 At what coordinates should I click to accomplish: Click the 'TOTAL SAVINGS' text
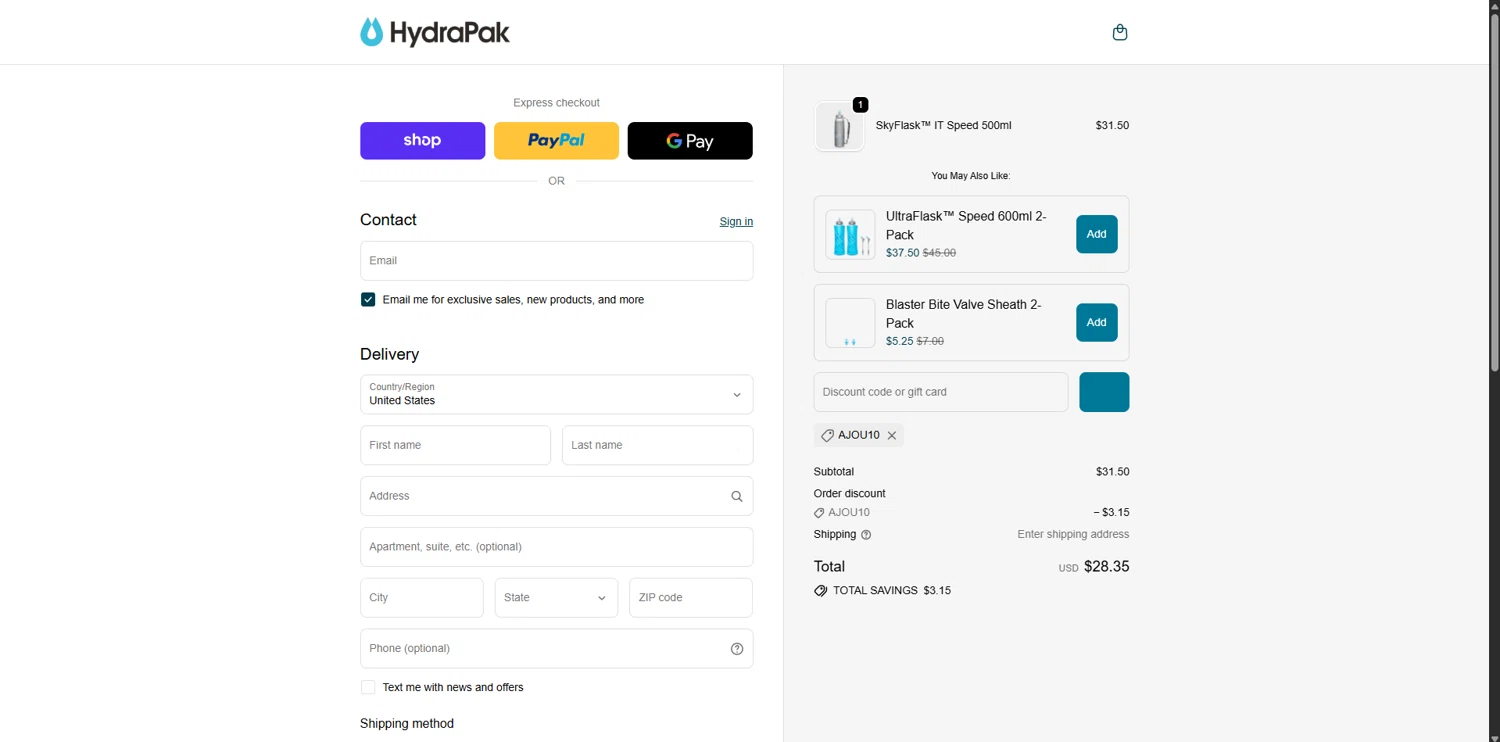(875, 591)
